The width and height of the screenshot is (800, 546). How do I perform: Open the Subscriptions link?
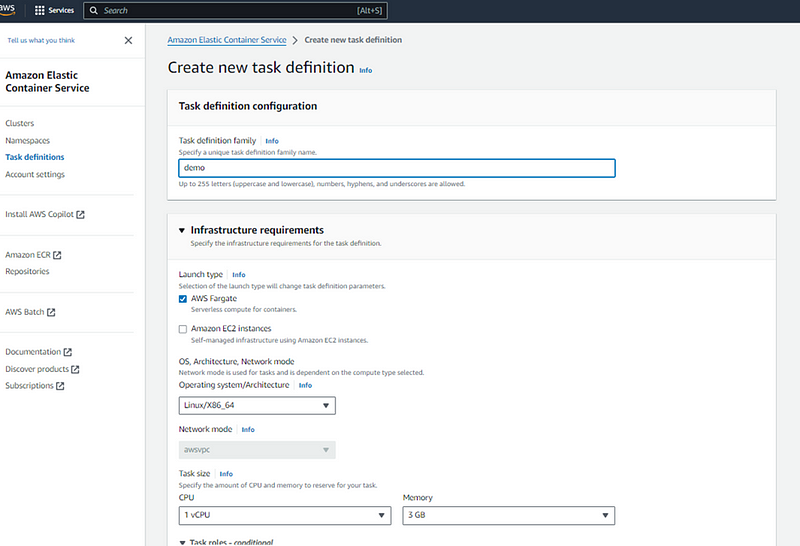pyautogui.click(x=29, y=386)
